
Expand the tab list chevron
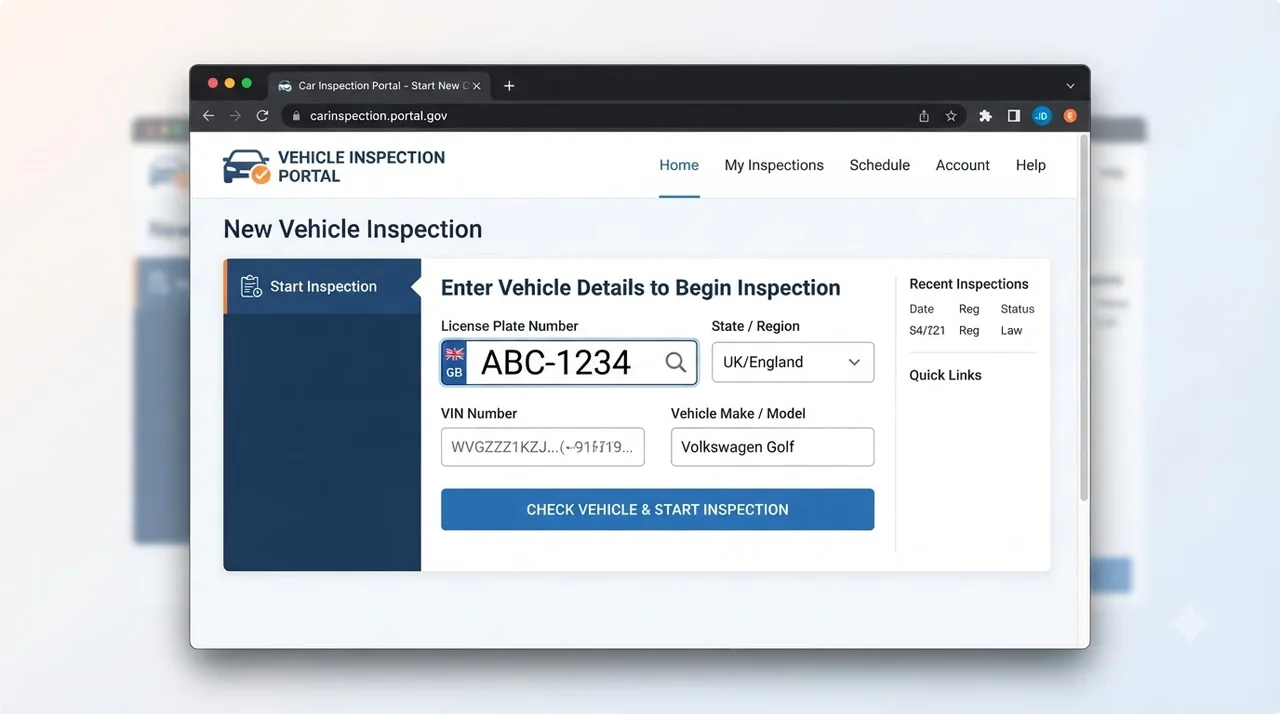click(x=1070, y=86)
